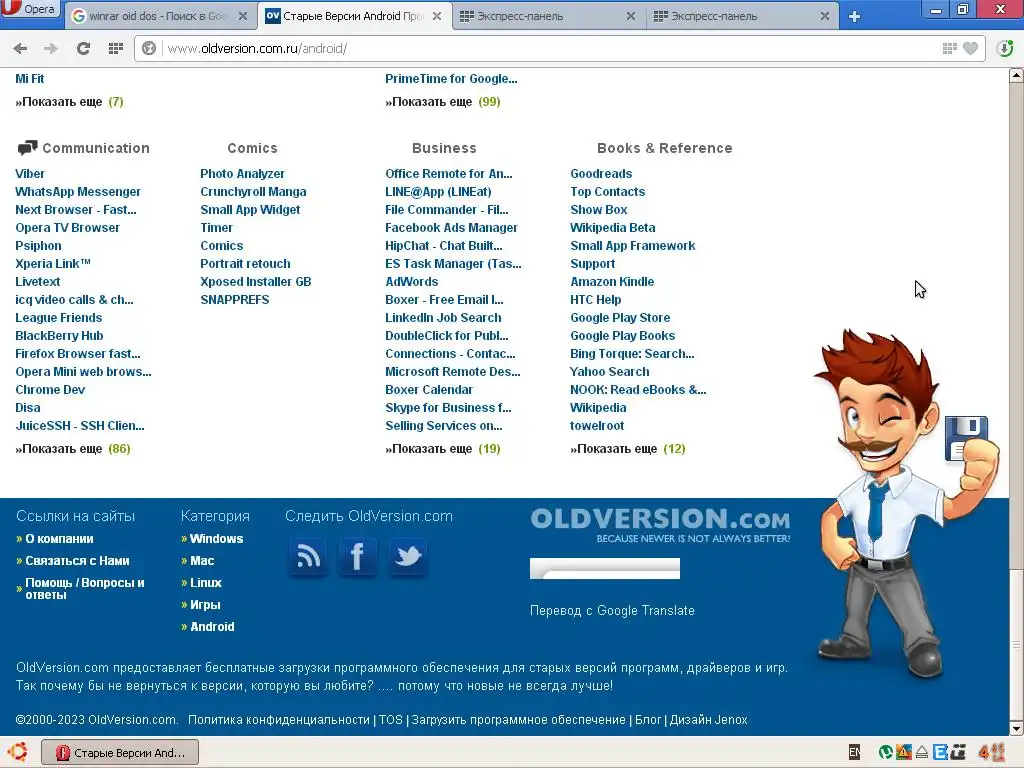Select the Android category in footer
This screenshot has width=1024, height=768.
(x=212, y=627)
